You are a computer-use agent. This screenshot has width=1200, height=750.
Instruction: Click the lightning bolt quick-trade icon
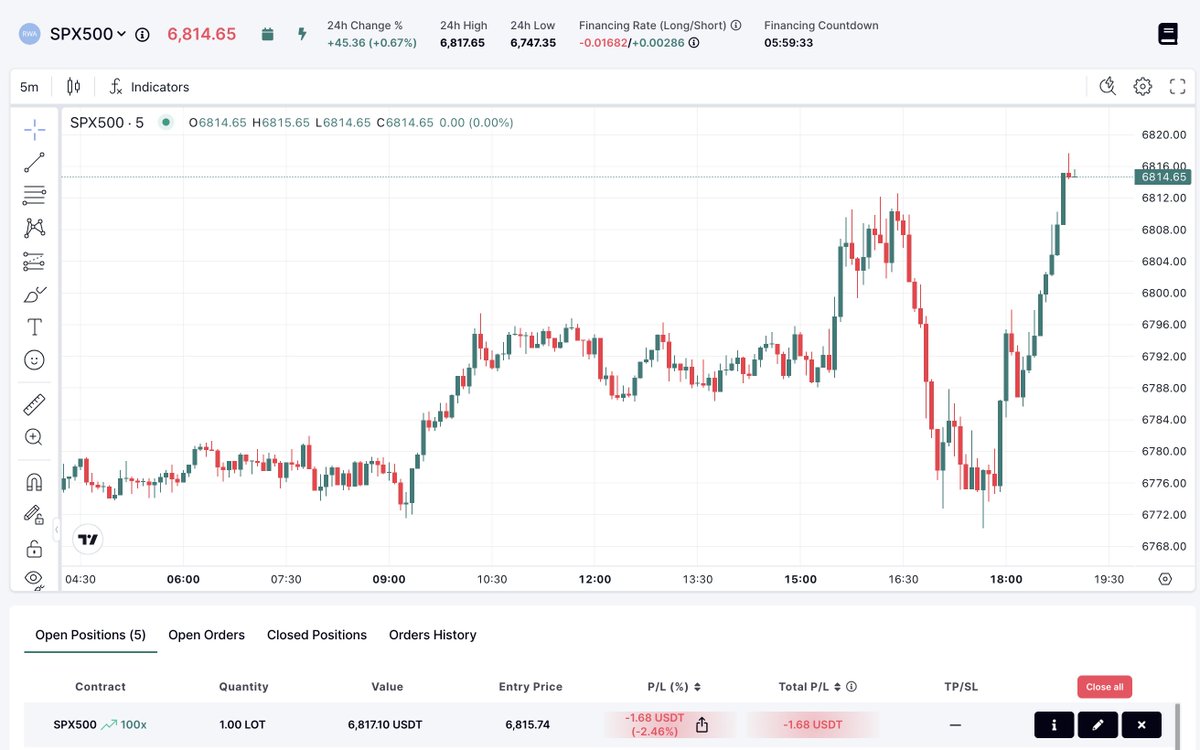[302, 34]
